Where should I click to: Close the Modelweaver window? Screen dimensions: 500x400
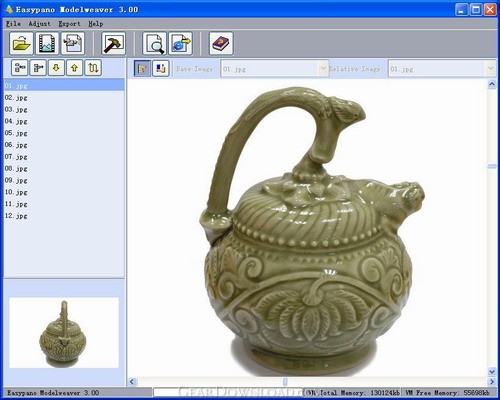coord(490,9)
